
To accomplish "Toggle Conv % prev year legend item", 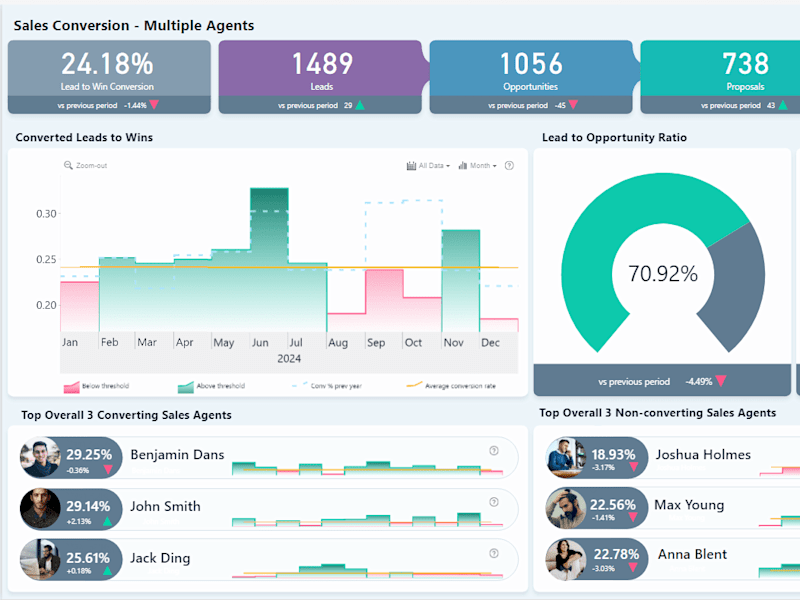I will pos(327,386).
